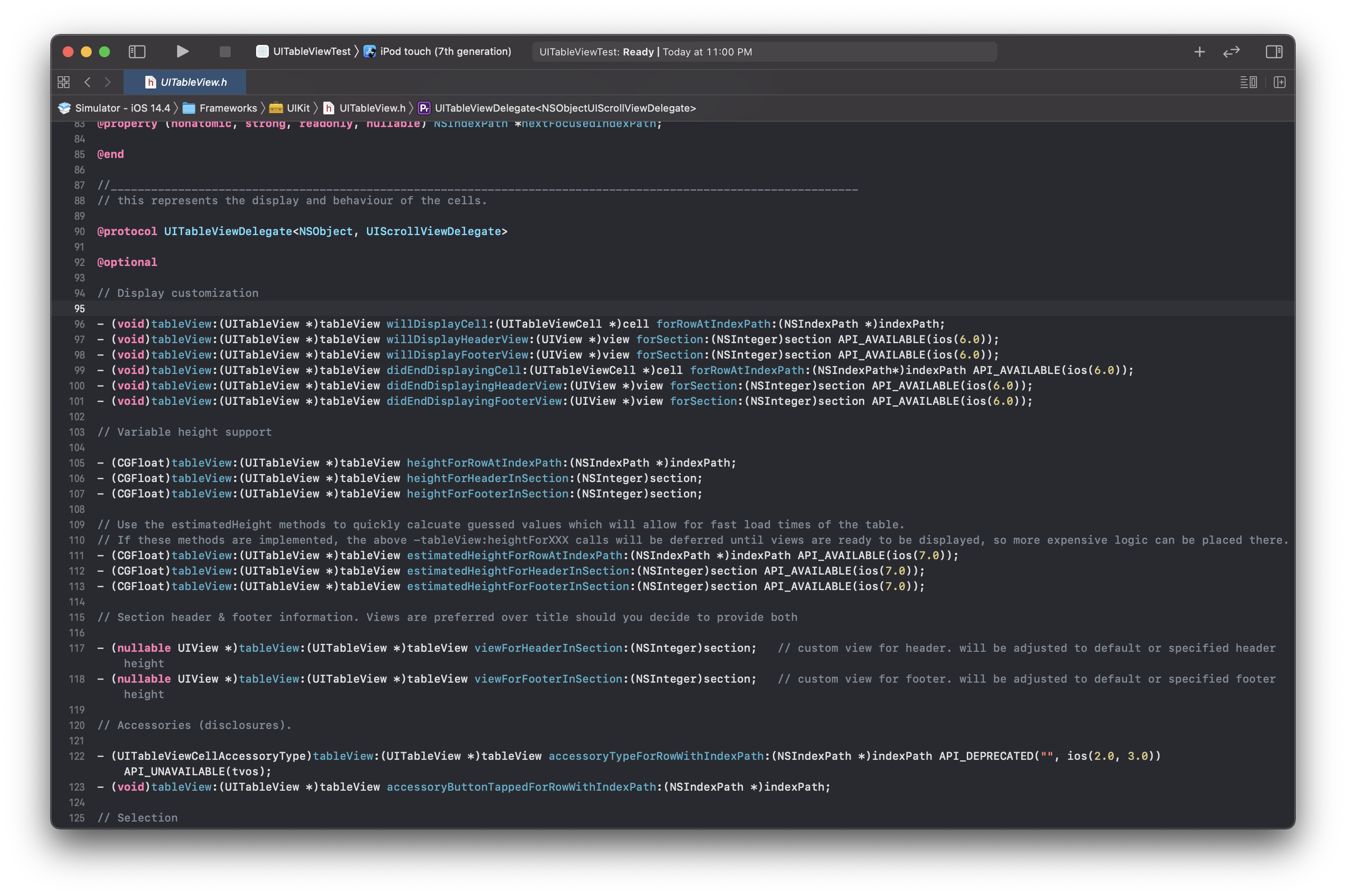
Task: Open the related items grid menu
Action: click(64, 82)
